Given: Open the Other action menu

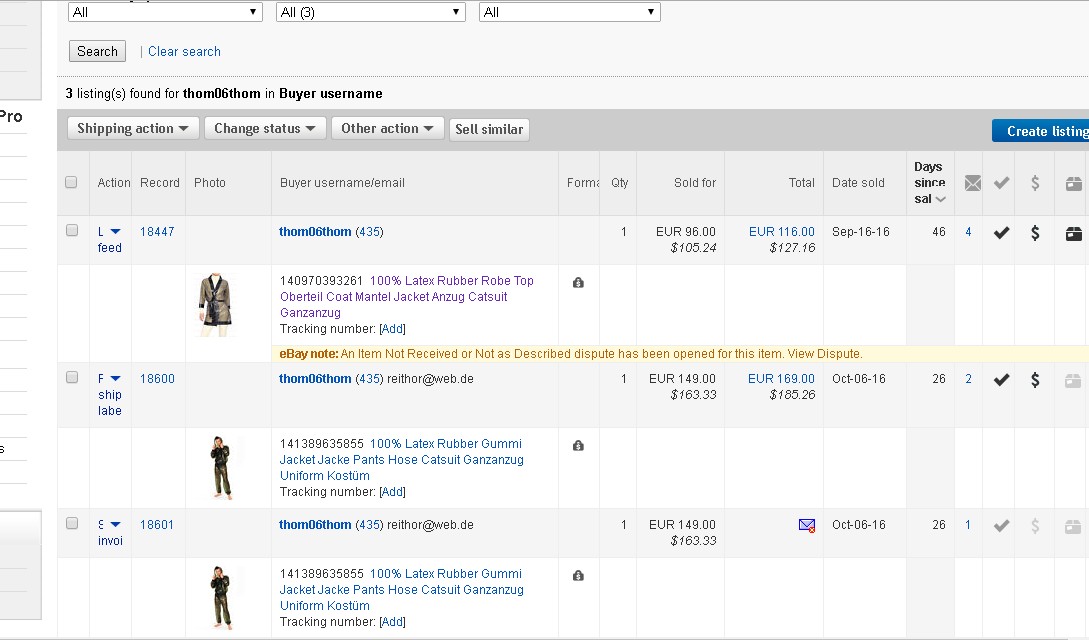Looking at the screenshot, I should click(x=388, y=129).
